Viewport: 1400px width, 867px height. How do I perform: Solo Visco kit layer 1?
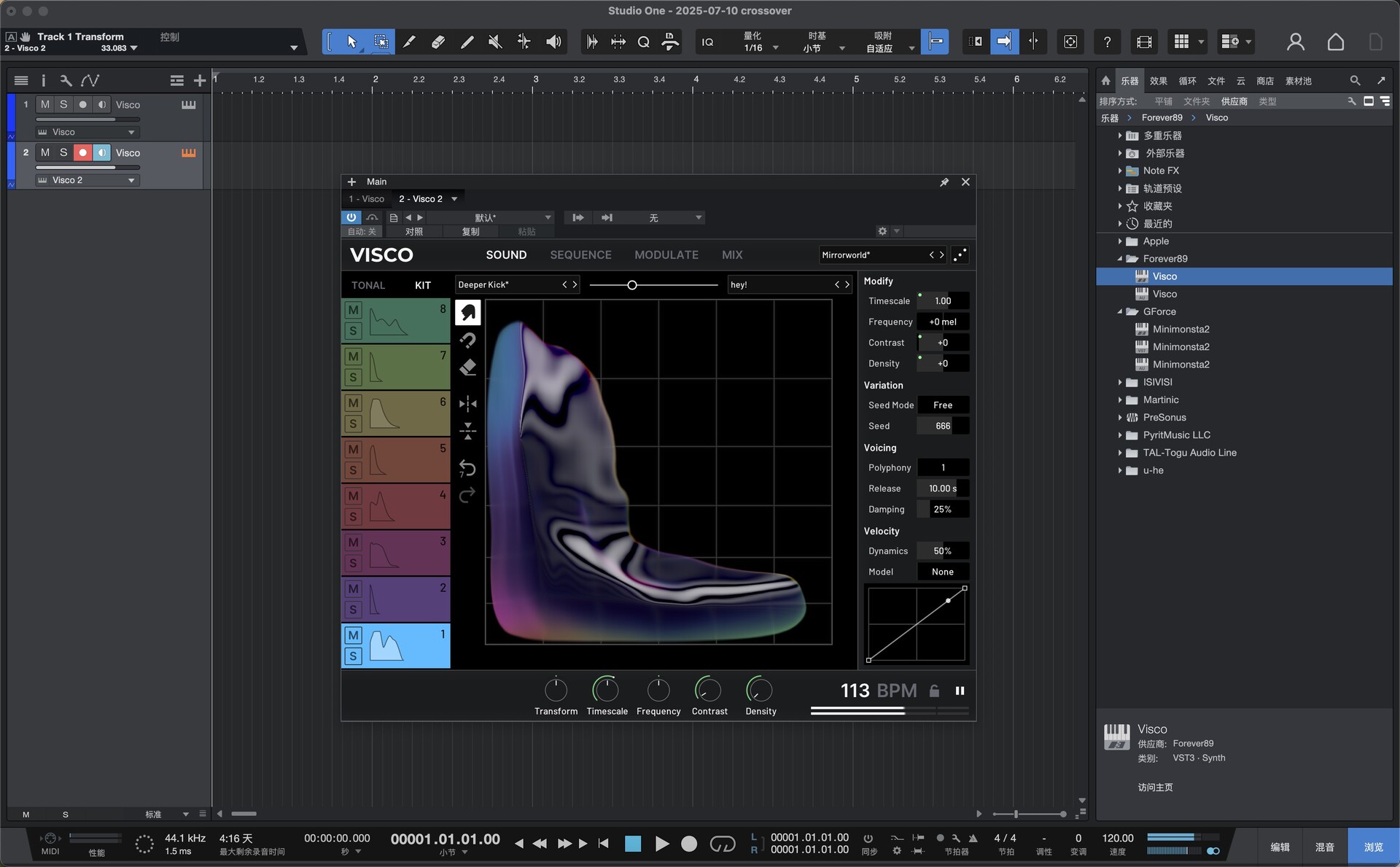tap(353, 656)
